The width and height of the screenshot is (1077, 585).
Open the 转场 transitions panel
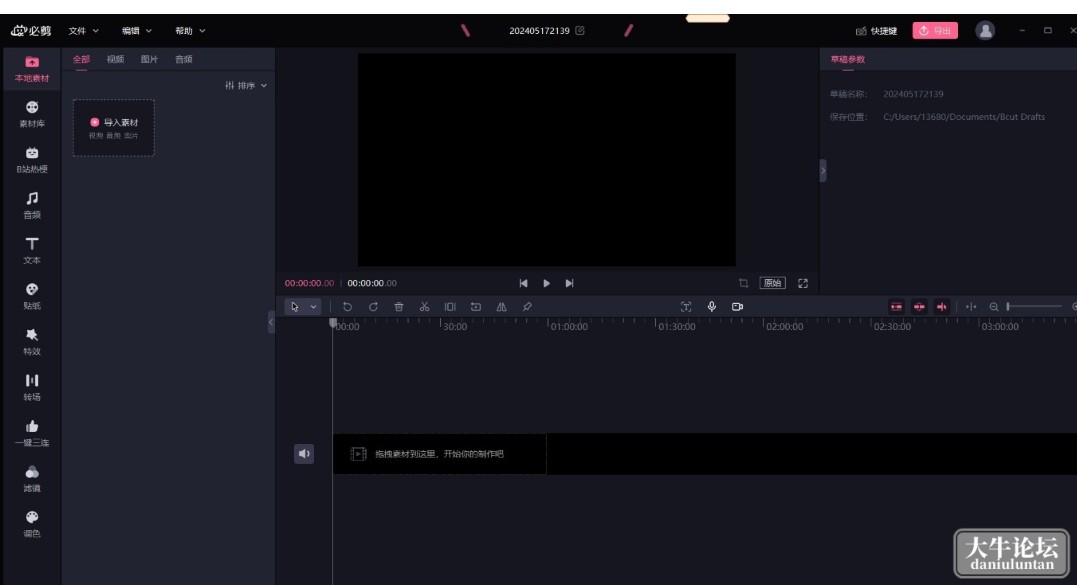point(32,387)
